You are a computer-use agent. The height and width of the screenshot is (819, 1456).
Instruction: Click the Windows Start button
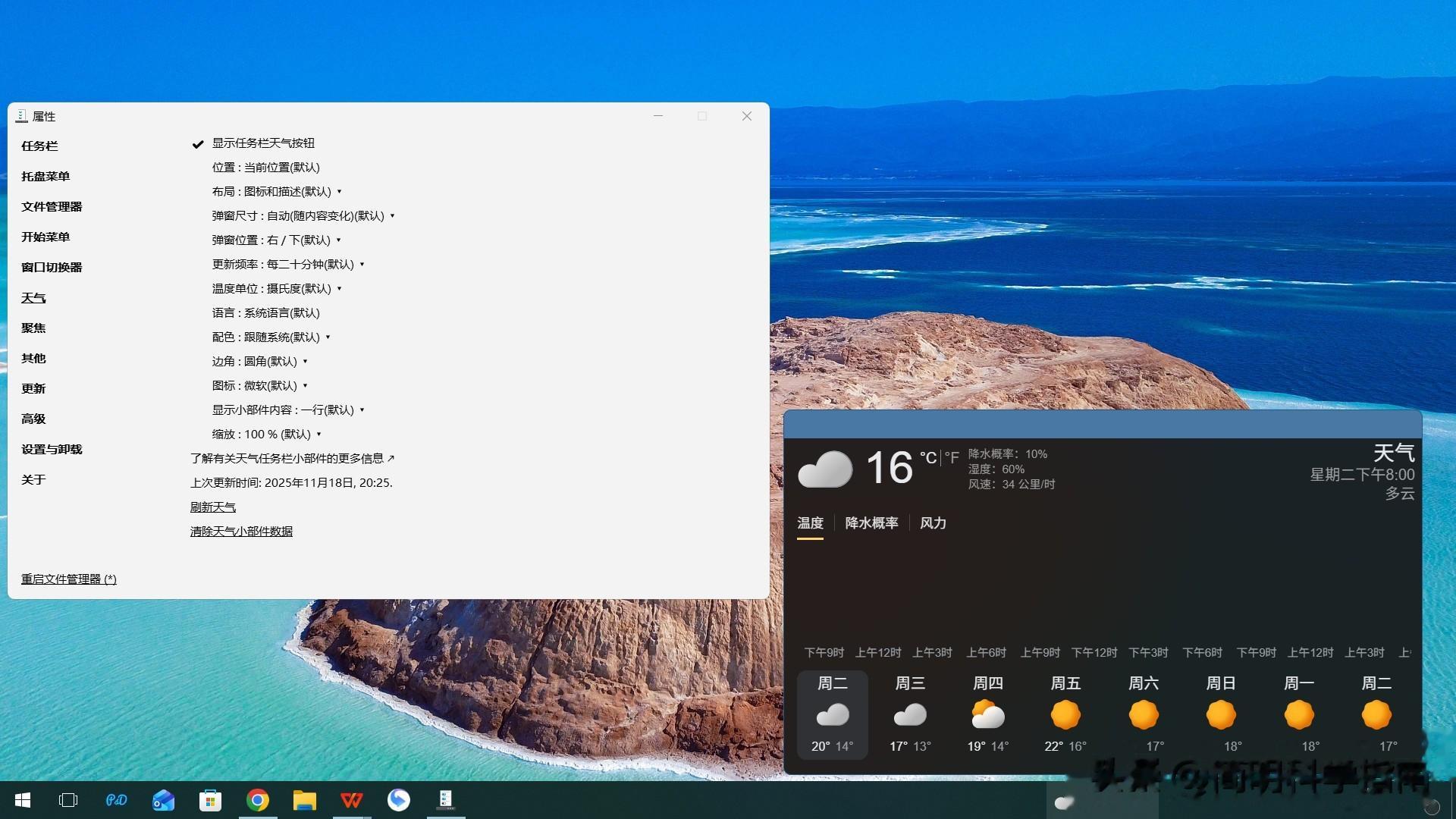[x=22, y=800]
